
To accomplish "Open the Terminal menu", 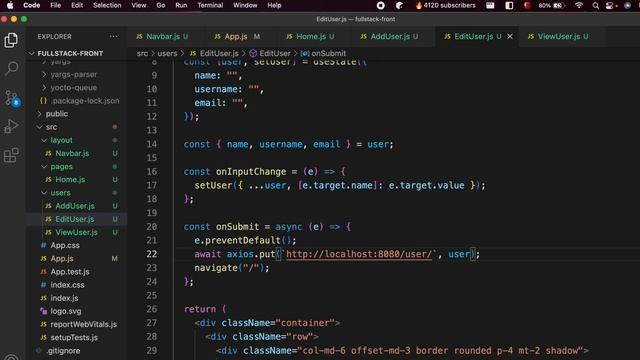I will [210, 5].
